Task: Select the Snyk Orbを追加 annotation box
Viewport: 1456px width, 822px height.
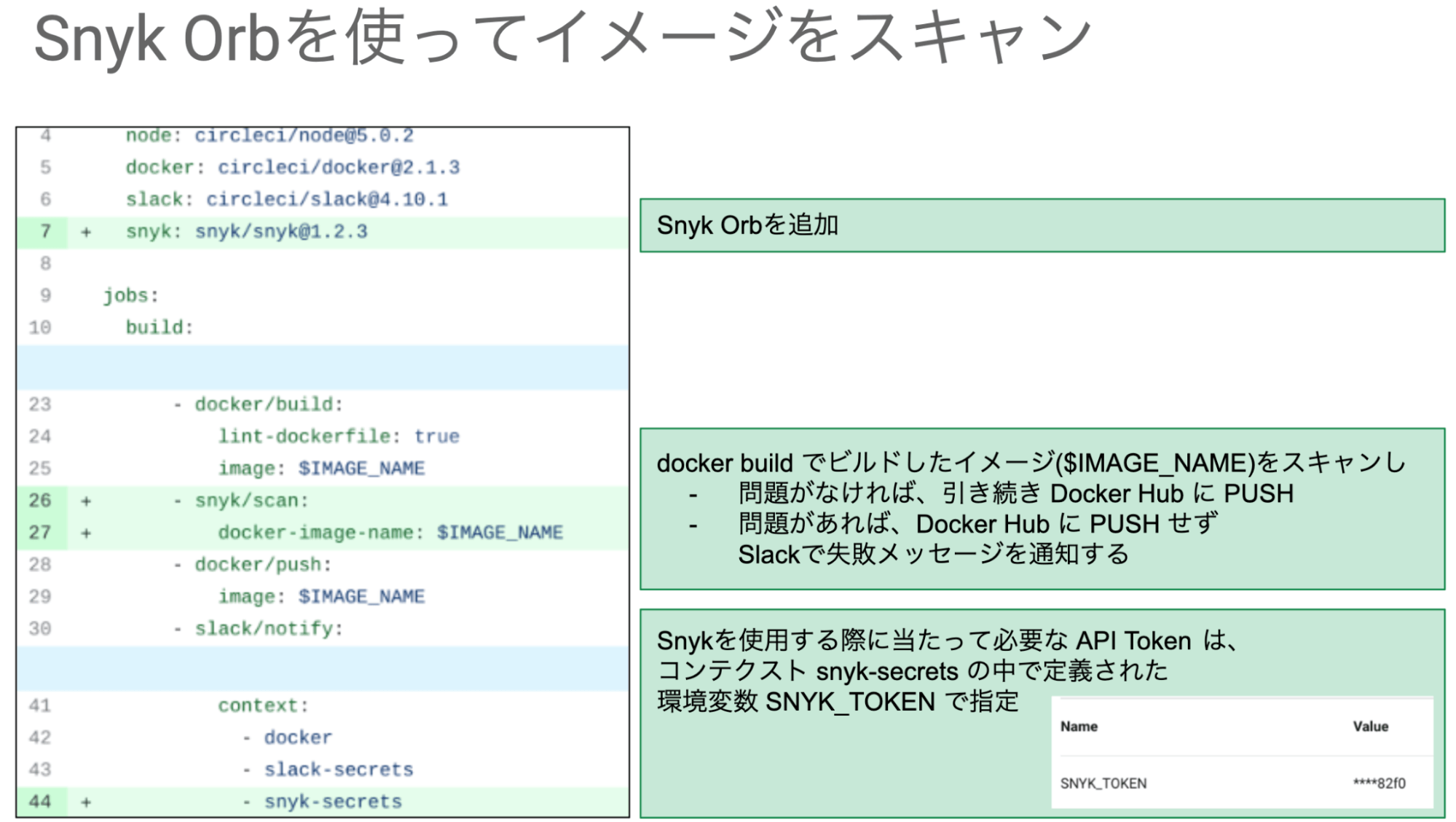Action: (x=1042, y=226)
